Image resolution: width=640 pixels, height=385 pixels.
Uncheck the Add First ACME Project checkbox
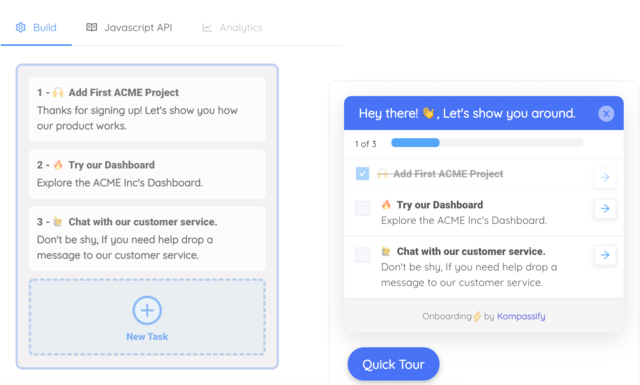click(362, 174)
